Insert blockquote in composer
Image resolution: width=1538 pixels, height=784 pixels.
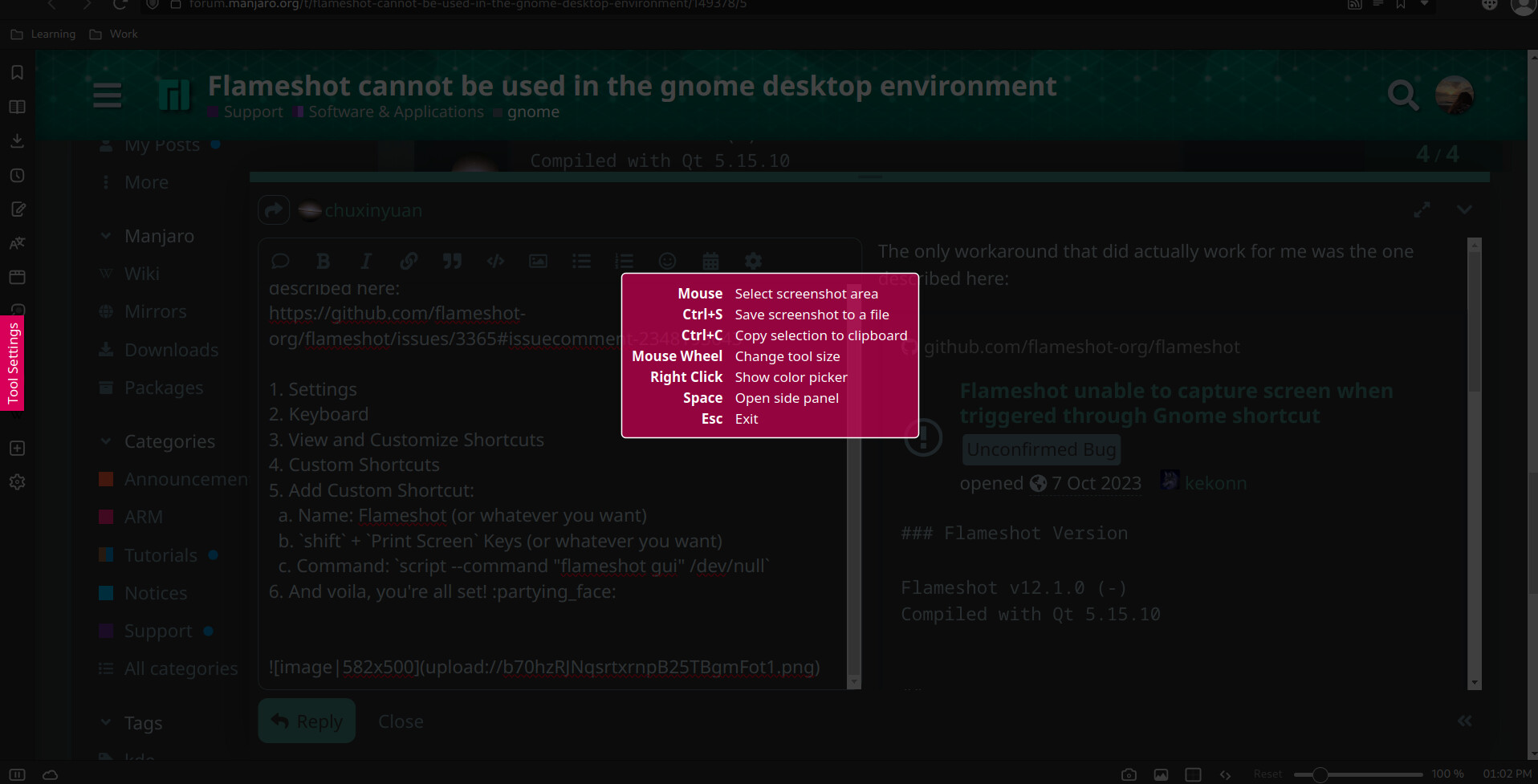tap(452, 261)
